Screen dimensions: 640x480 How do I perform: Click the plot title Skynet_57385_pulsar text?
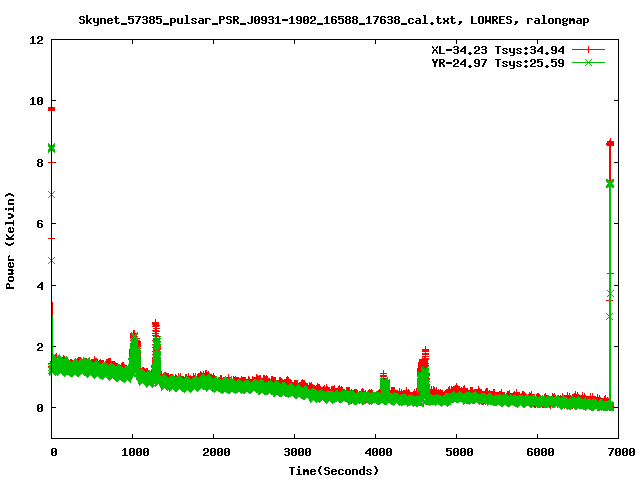coord(333,20)
